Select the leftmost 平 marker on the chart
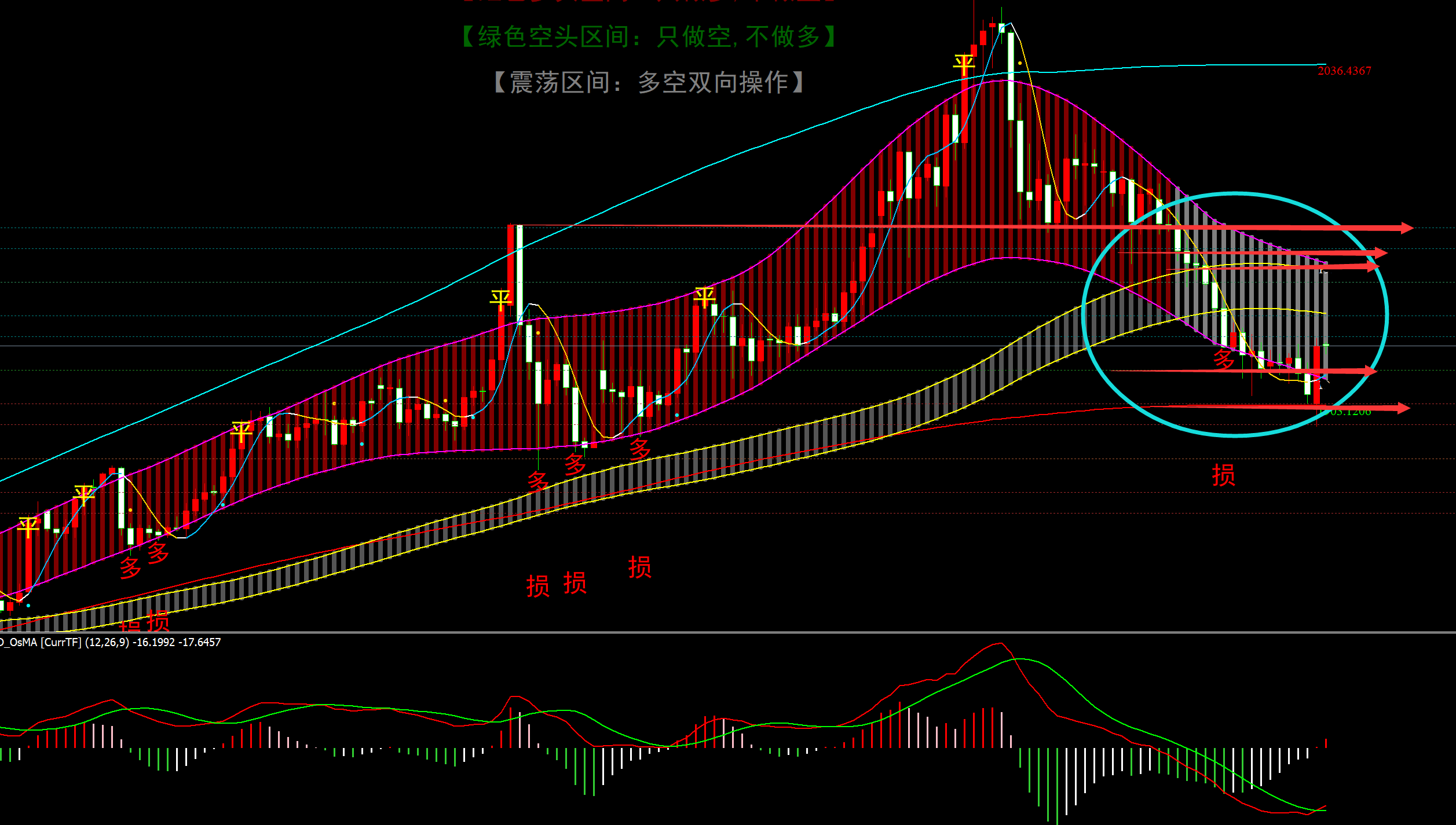This screenshot has width=1456, height=825. click(28, 527)
